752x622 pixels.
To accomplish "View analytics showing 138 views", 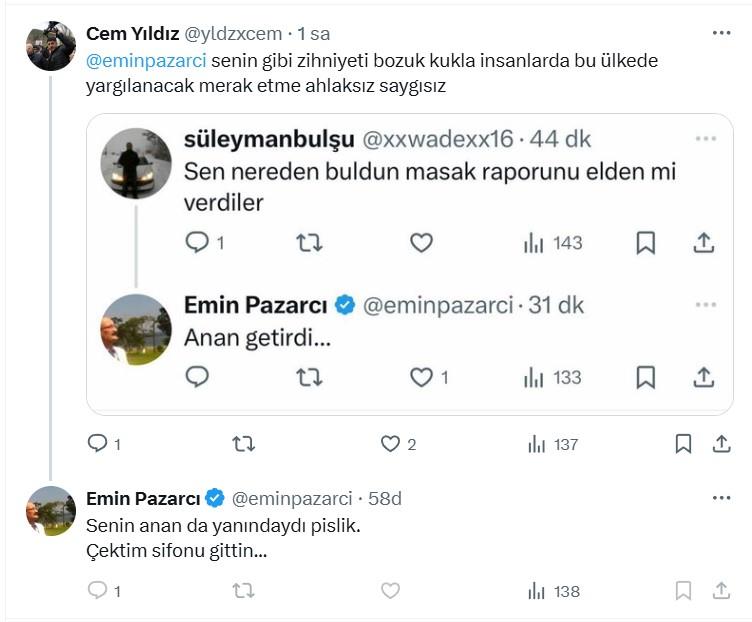I will [553, 591].
